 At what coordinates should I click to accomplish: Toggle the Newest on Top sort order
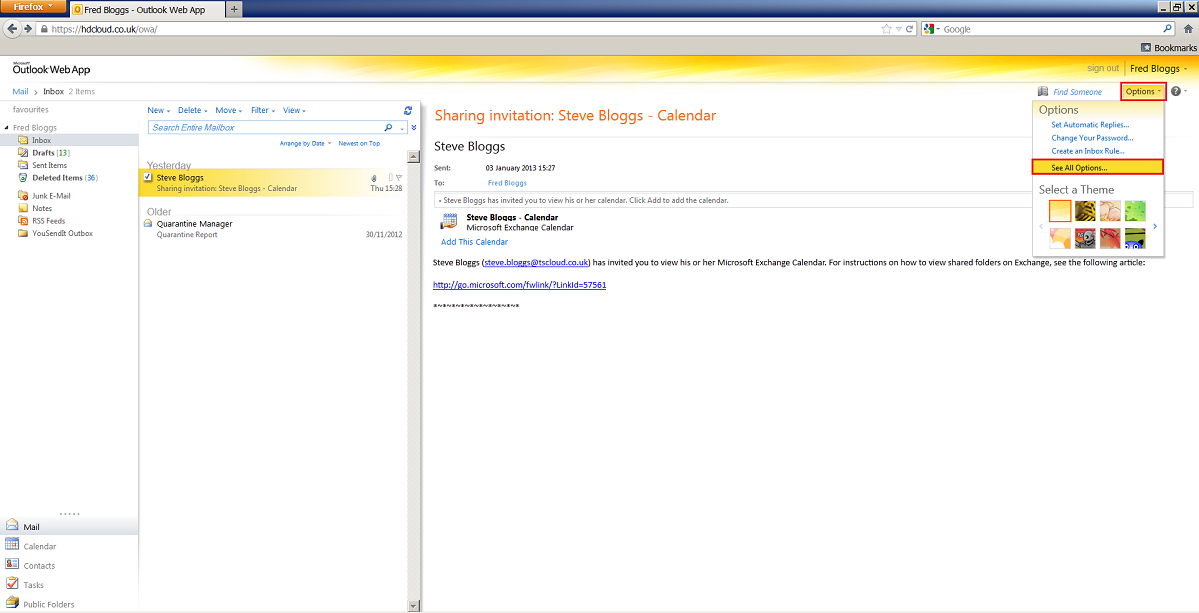[359, 143]
